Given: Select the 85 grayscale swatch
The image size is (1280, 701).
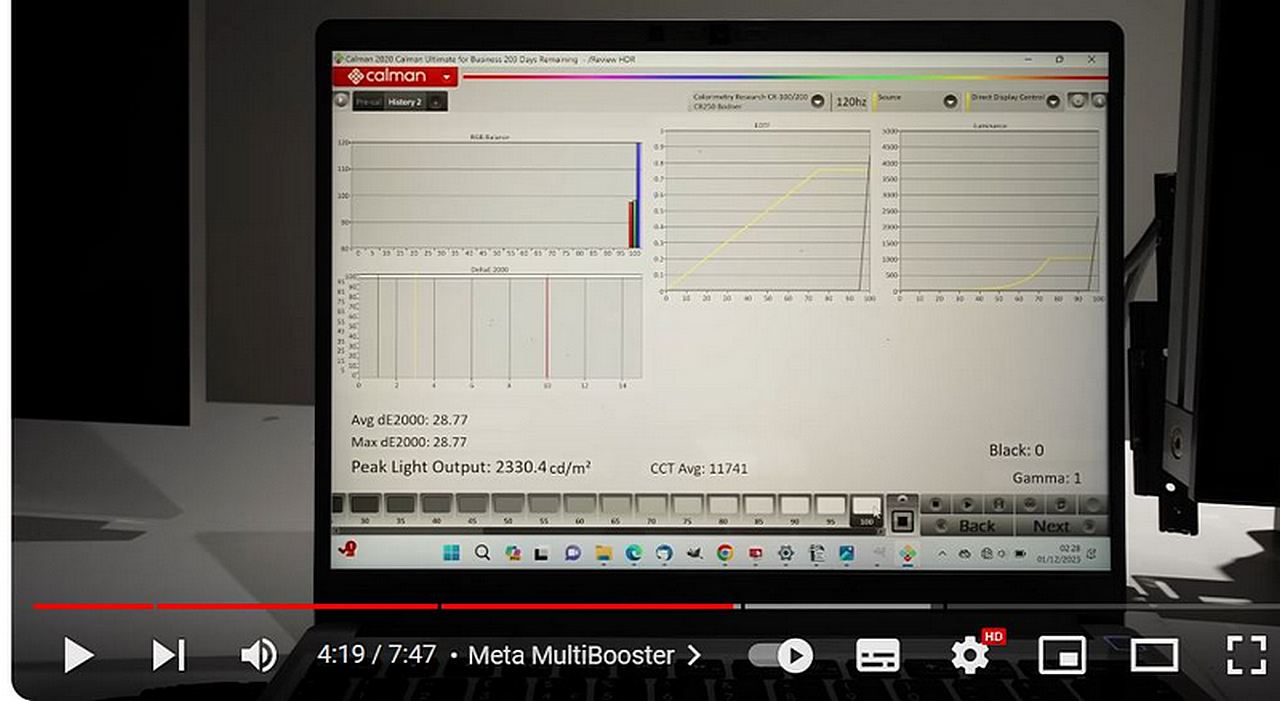Looking at the screenshot, I should (x=759, y=505).
